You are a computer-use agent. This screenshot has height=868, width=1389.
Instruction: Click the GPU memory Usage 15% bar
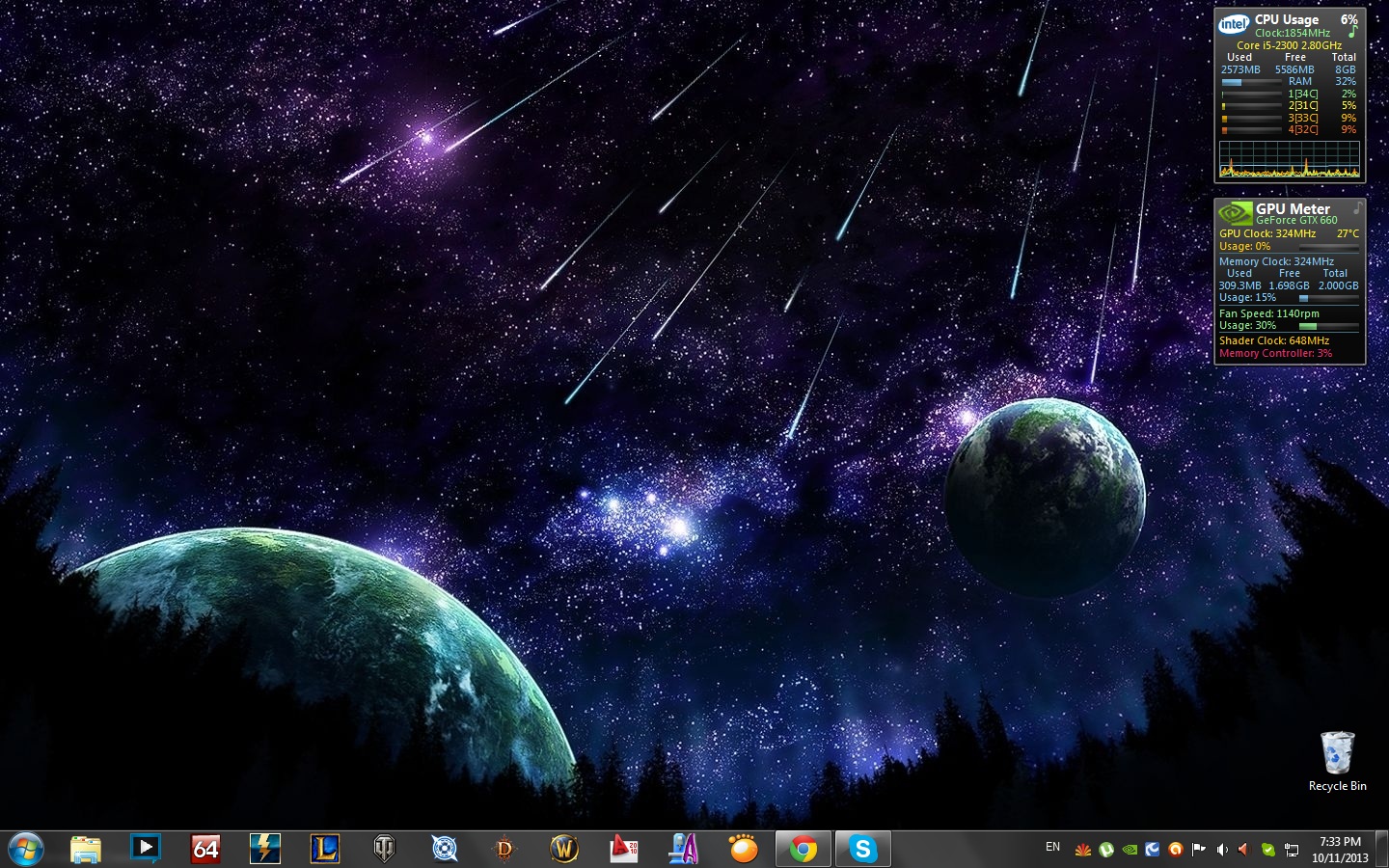point(1328,299)
